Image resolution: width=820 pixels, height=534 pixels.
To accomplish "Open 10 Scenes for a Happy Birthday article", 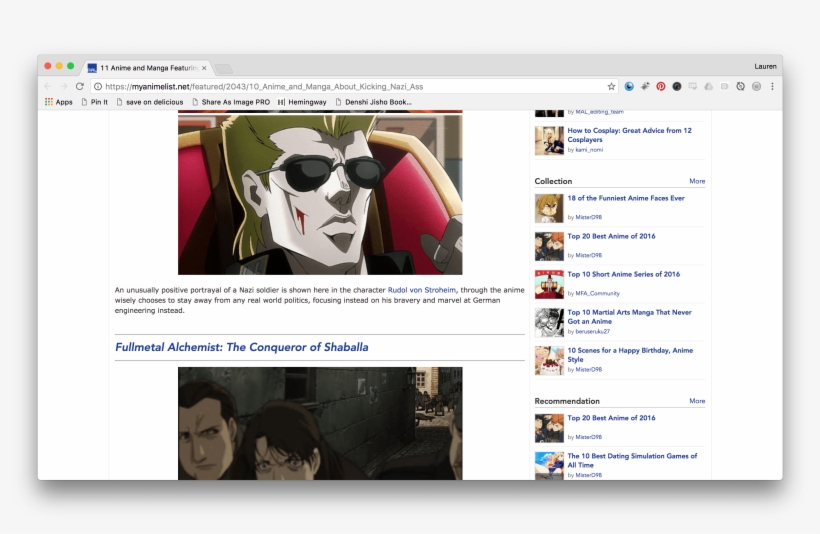I will tap(630, 355).
